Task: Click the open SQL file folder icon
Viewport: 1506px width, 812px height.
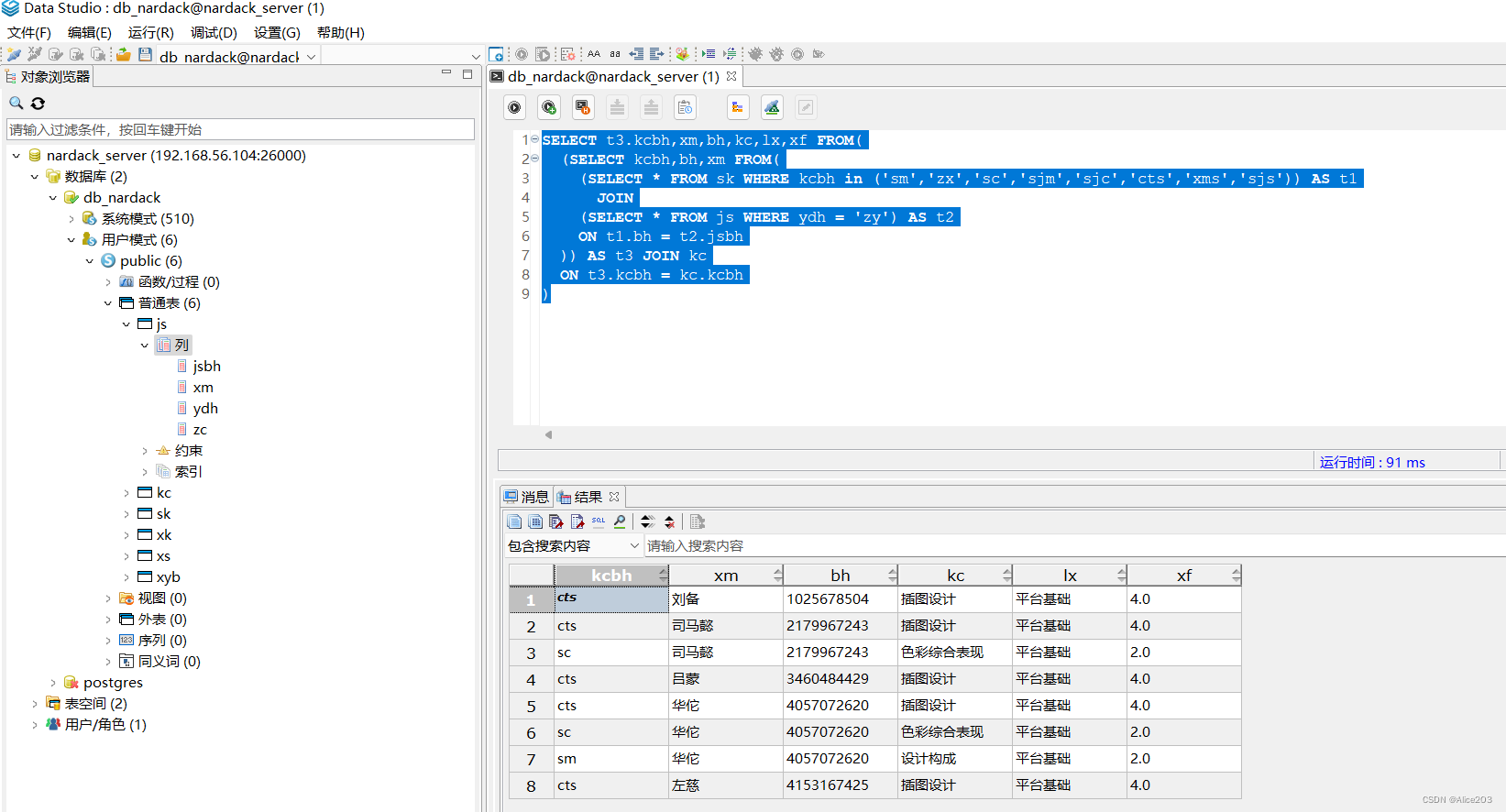Action: 123,55
